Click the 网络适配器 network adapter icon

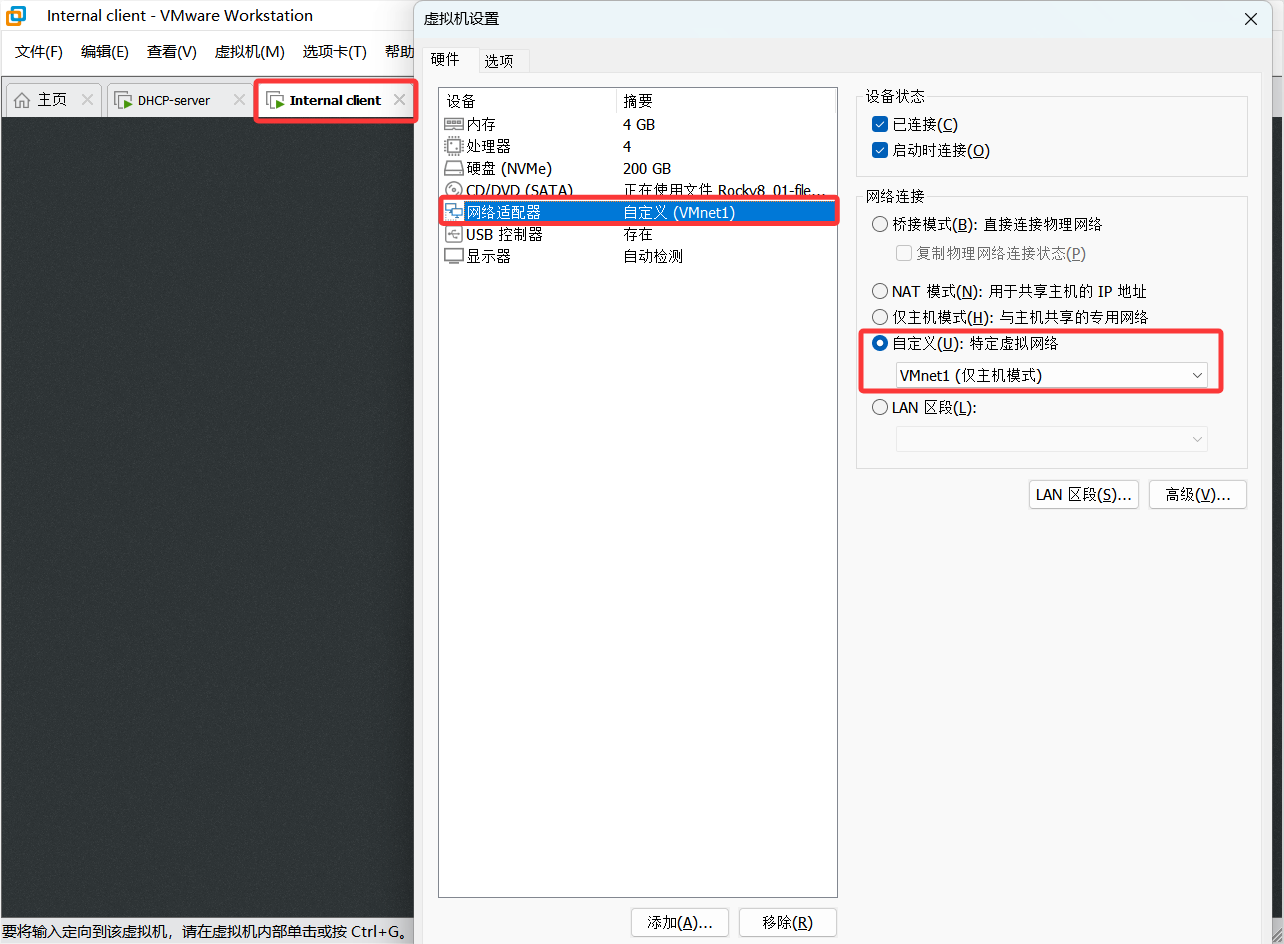point(454,212)
